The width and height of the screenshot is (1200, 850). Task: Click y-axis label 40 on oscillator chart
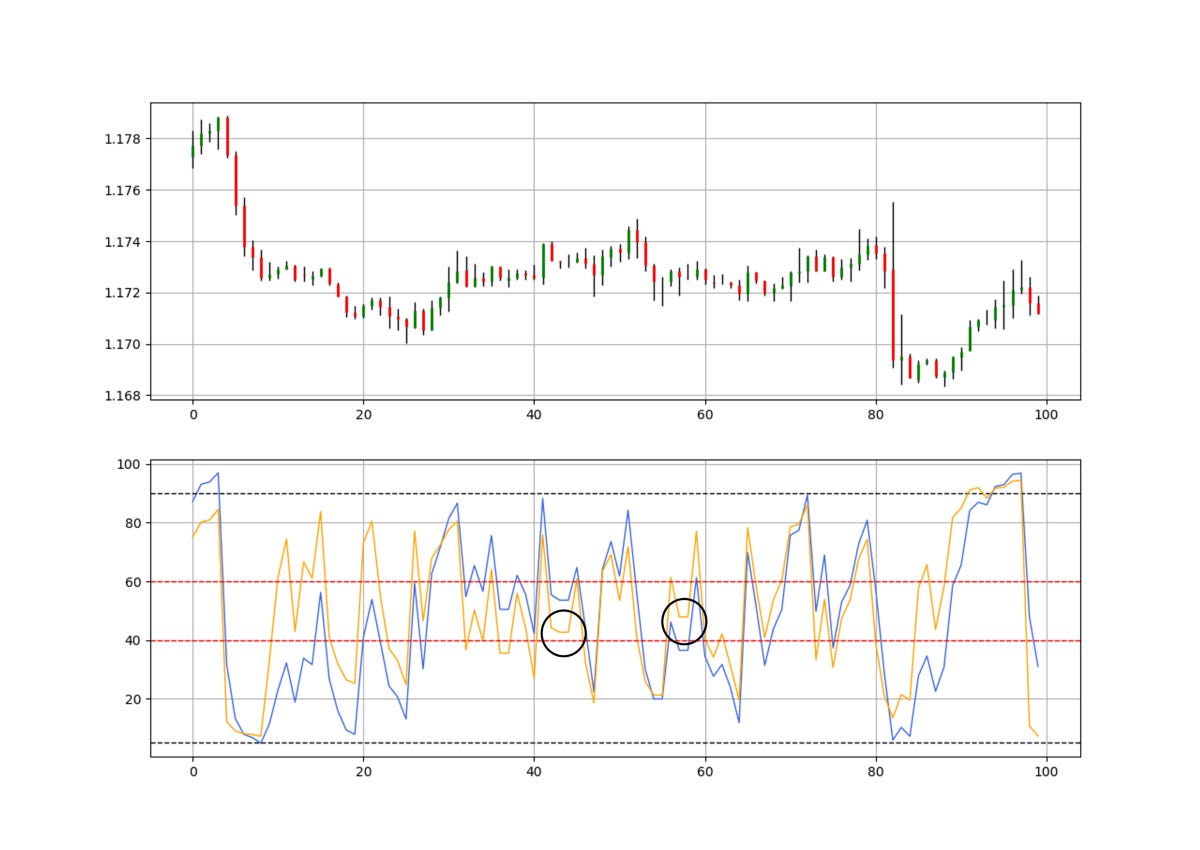pyautogui.click(x=134, y=641)
